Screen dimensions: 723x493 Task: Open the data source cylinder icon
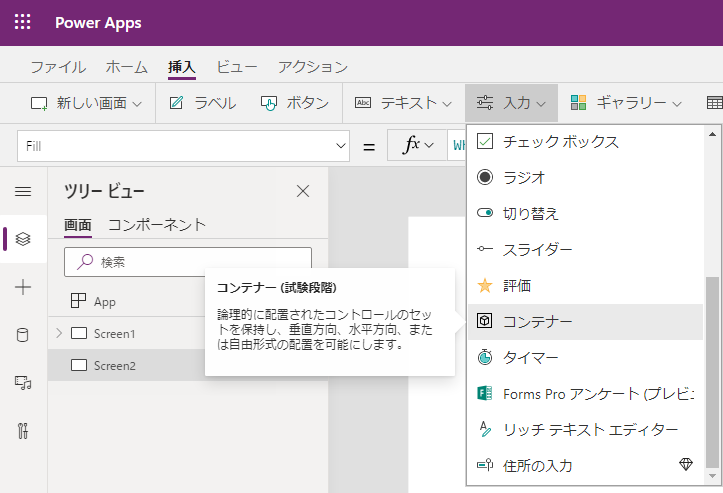pyautogui.click(x=23, y=335)
